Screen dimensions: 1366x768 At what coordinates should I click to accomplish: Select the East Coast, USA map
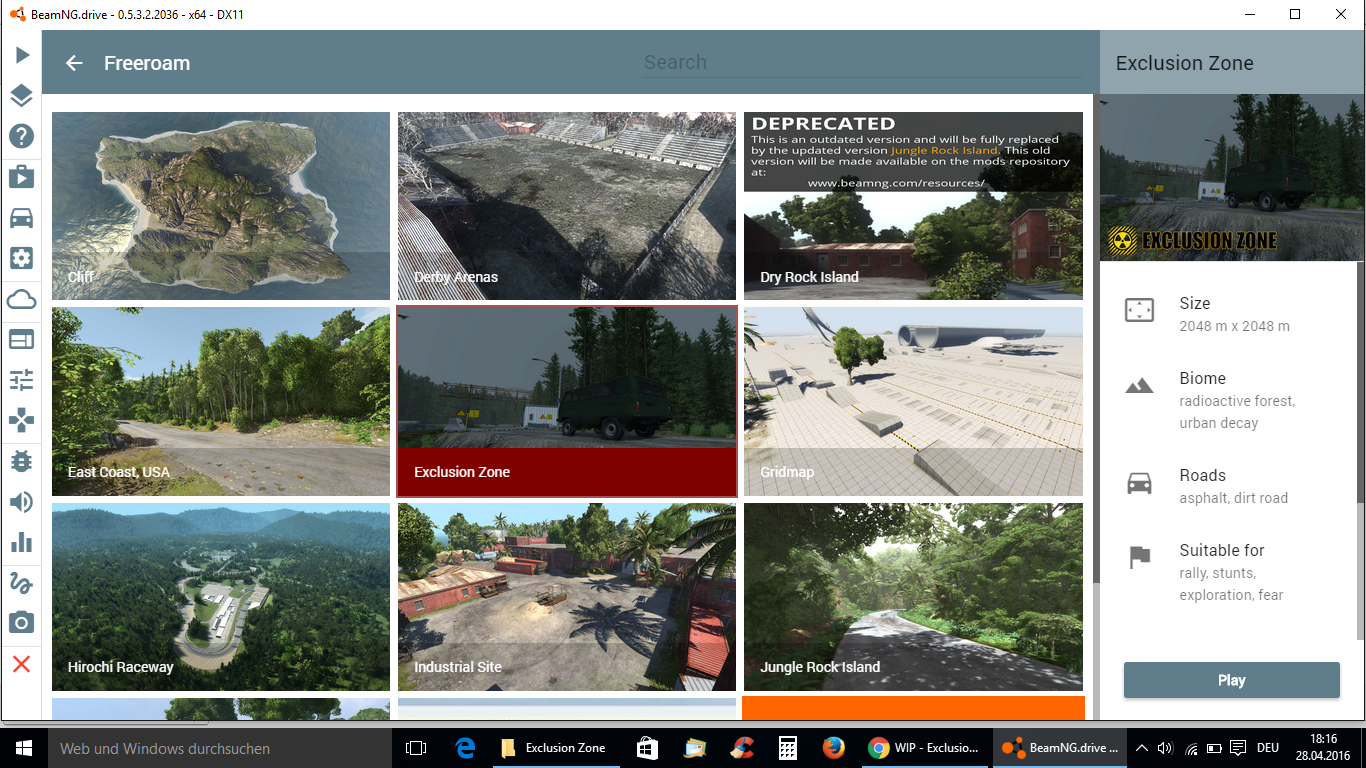tap(221, 401)
